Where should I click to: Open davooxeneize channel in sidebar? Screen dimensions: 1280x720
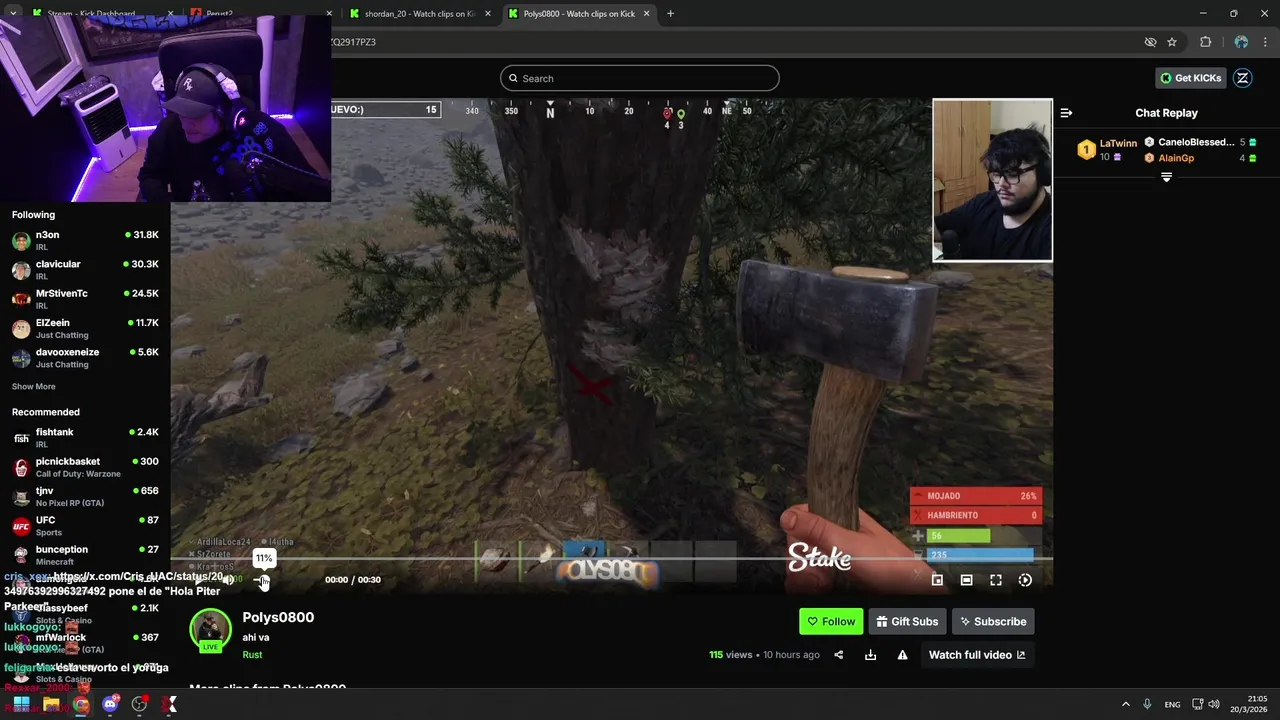click(85, 358)
